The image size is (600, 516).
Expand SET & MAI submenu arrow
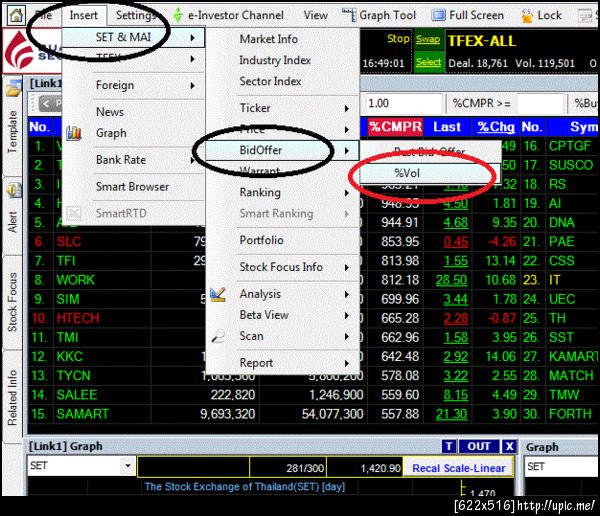[192, 38]
